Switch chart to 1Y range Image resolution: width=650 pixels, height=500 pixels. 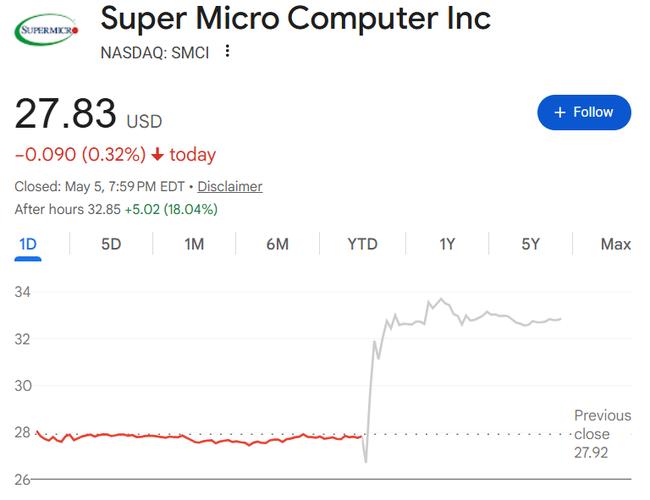coord(447,244)
